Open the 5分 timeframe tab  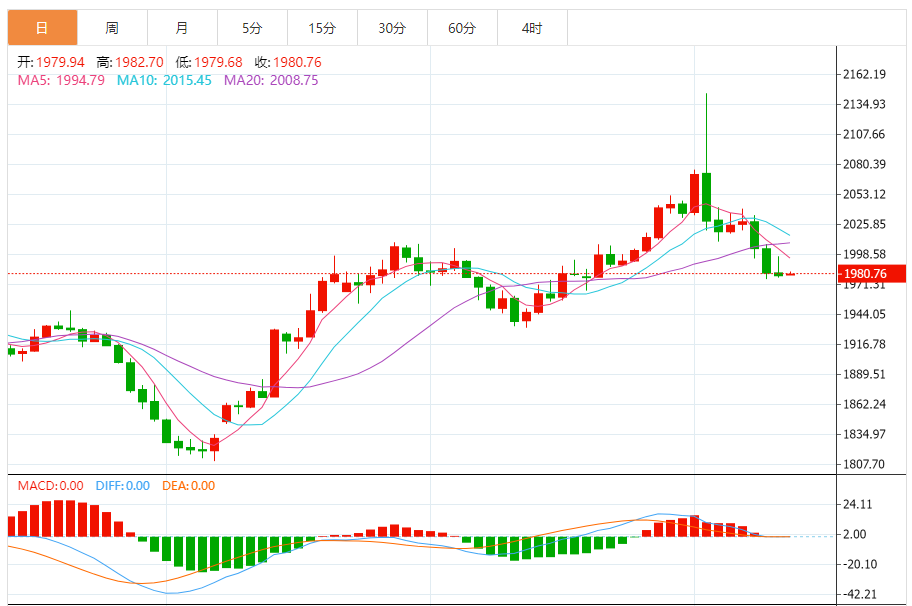(x=252, y=27)
